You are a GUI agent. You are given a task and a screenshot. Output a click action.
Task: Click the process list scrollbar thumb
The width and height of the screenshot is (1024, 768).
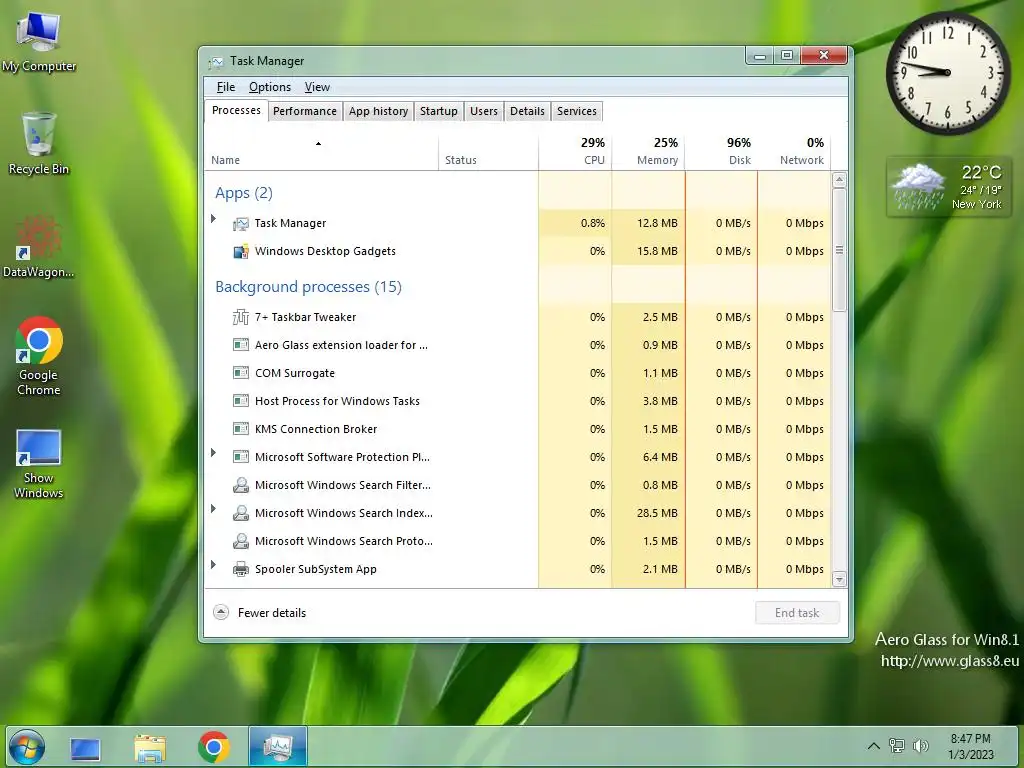click(840, 250)
